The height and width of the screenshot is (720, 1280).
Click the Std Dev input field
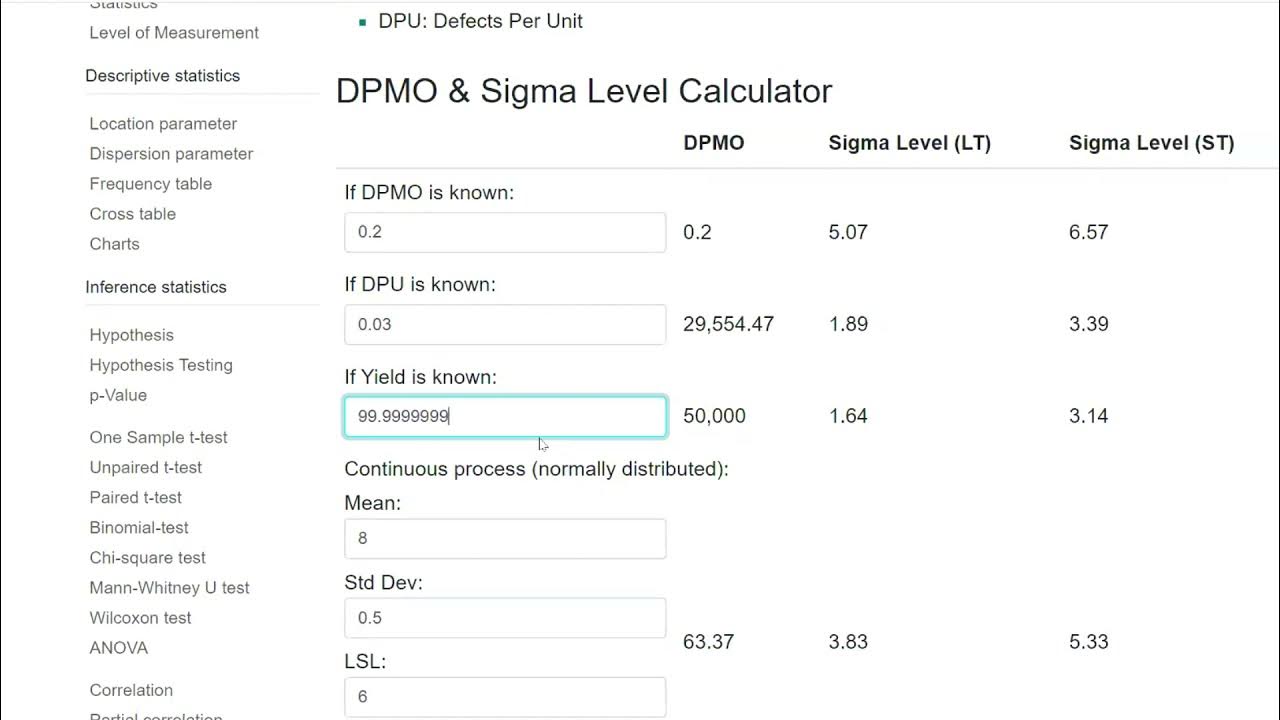coord(505,618)
